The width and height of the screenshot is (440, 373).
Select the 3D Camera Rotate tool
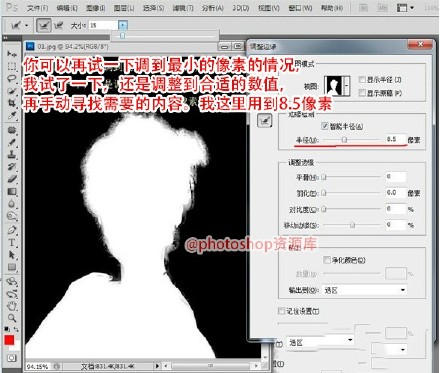pyautogui.click(x=12, y=294)
